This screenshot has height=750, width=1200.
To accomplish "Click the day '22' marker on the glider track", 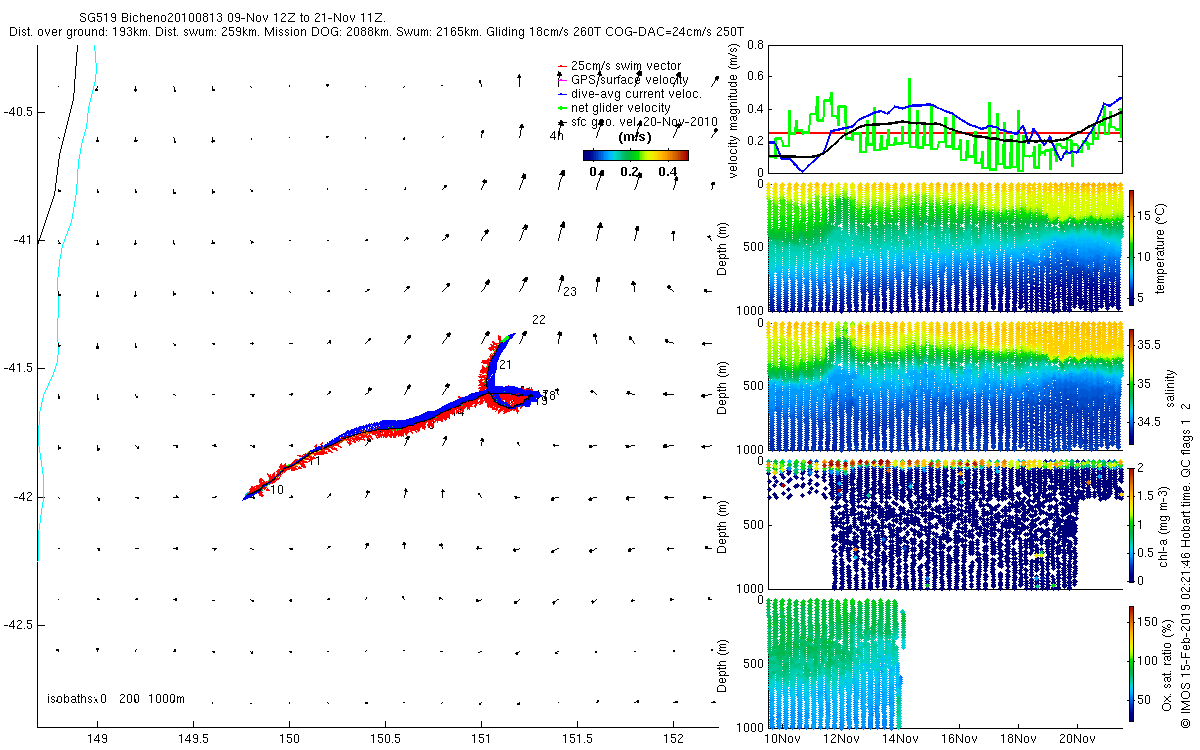I will pos(539,320).
